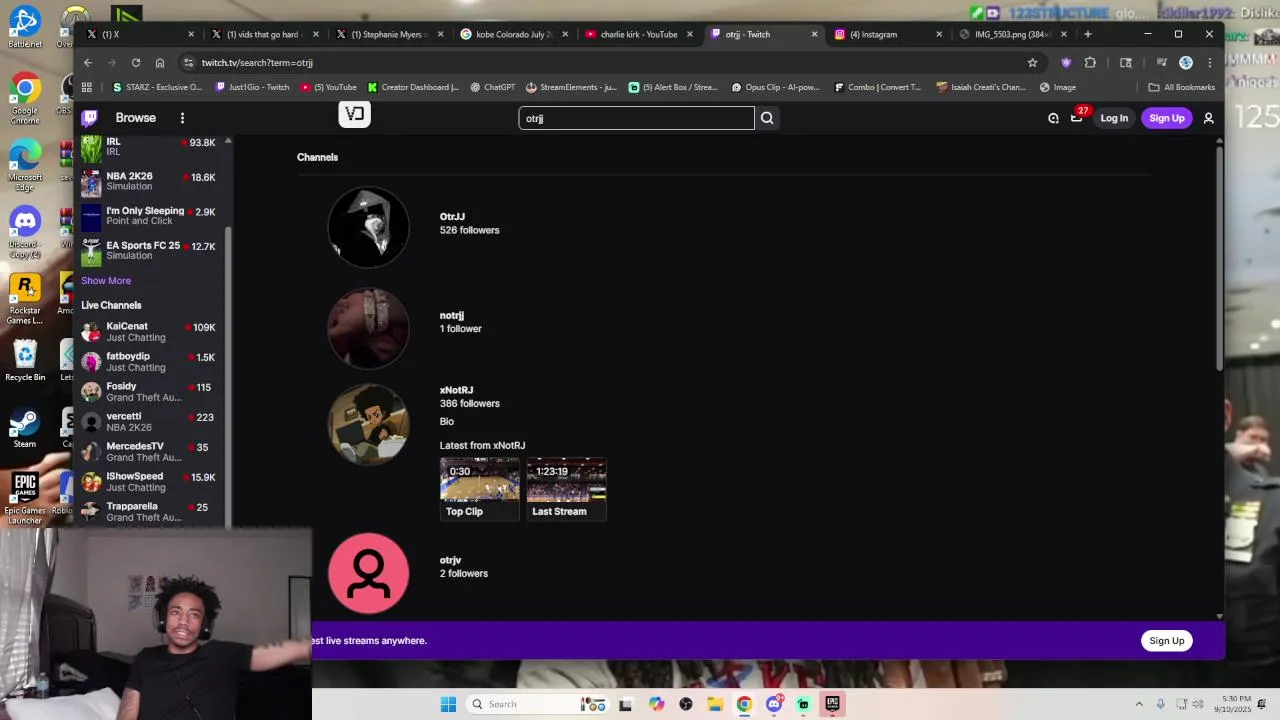Click the Twitch search field containing otrjj
Viewport: 1280px width, 720px height.
636,118
